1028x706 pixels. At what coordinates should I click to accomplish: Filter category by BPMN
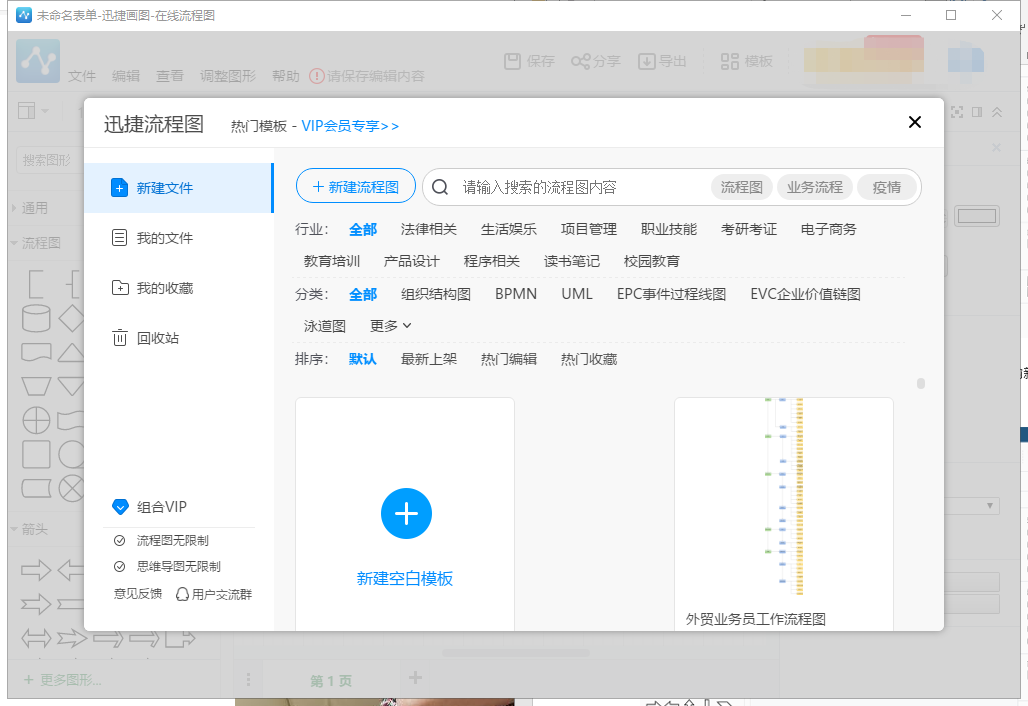pos(515,294)
